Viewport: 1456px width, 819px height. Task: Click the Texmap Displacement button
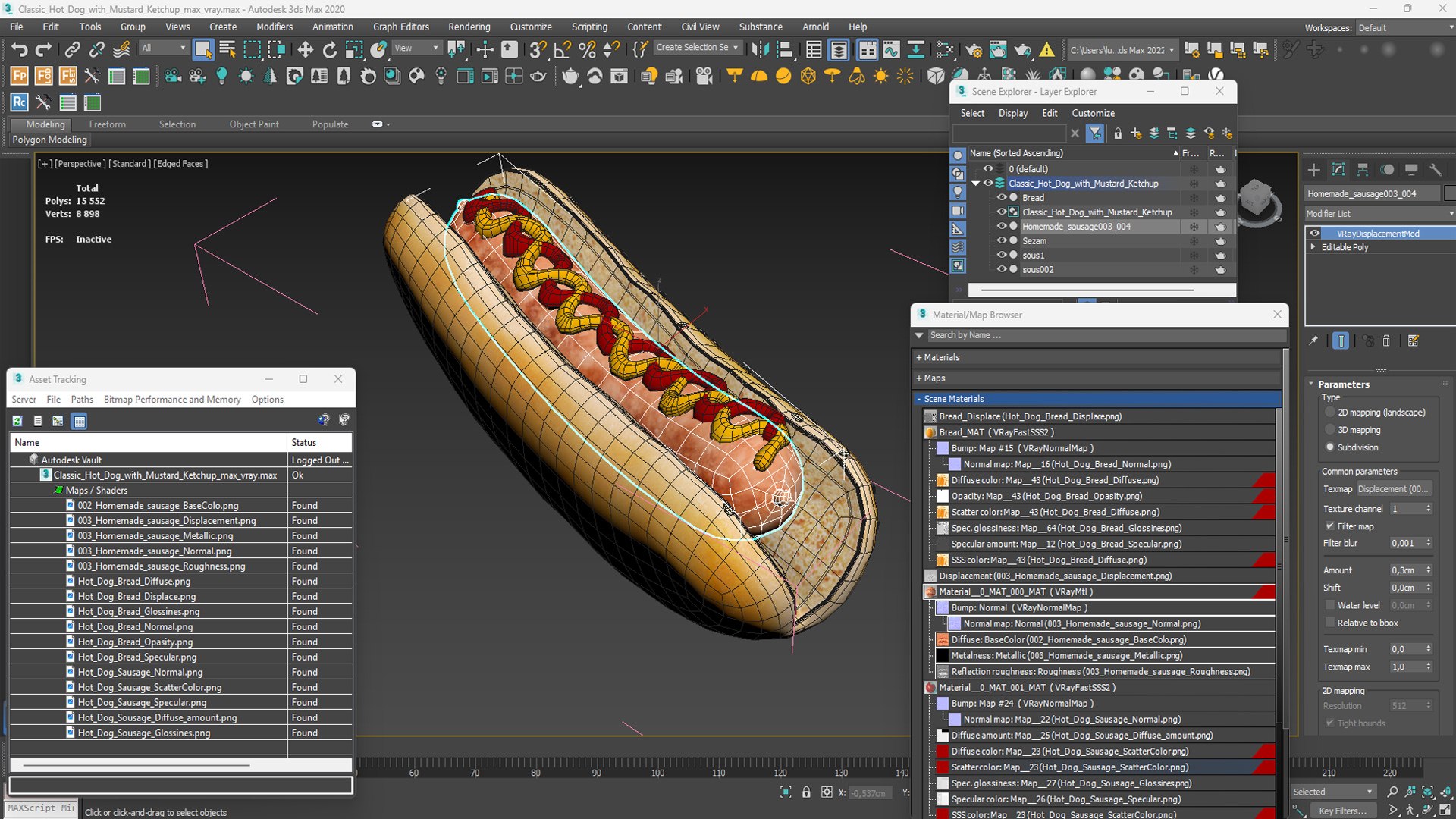[1394, 489]
